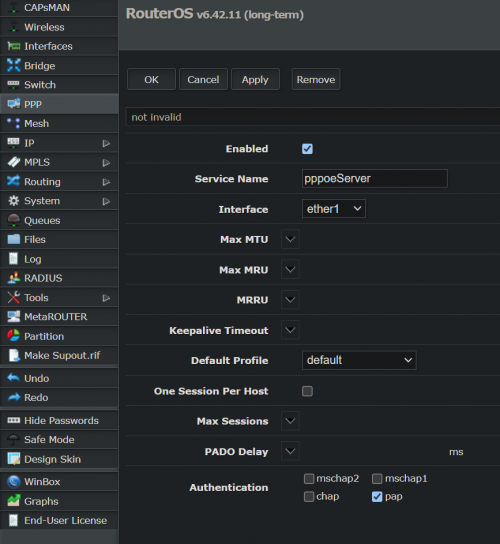The width and height of the screenshot is (500, 544).
Task: Open the RADIUS icon
Action: click(14, 278)
